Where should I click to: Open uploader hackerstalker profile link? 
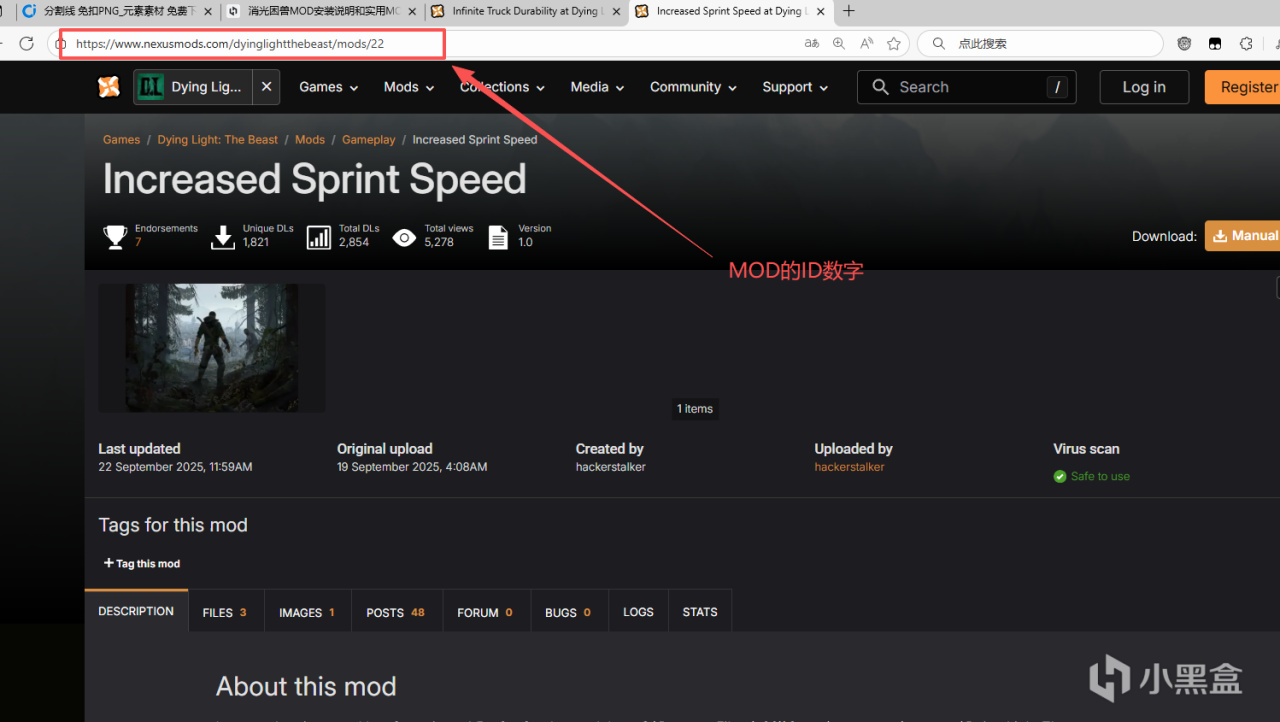click(850, 467)
